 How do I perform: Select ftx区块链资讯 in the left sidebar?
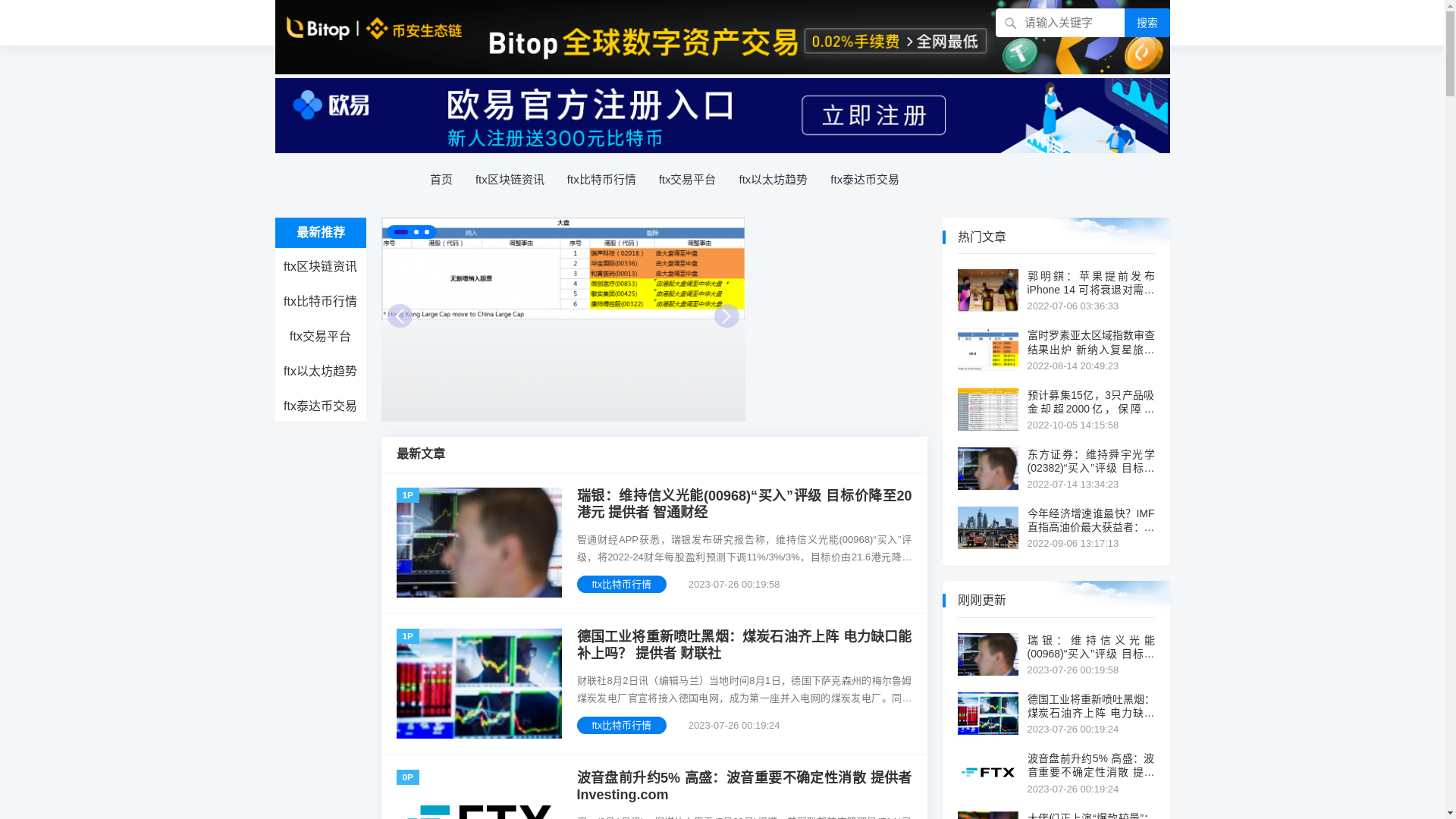pyautogui.click(x=320, y=267)
